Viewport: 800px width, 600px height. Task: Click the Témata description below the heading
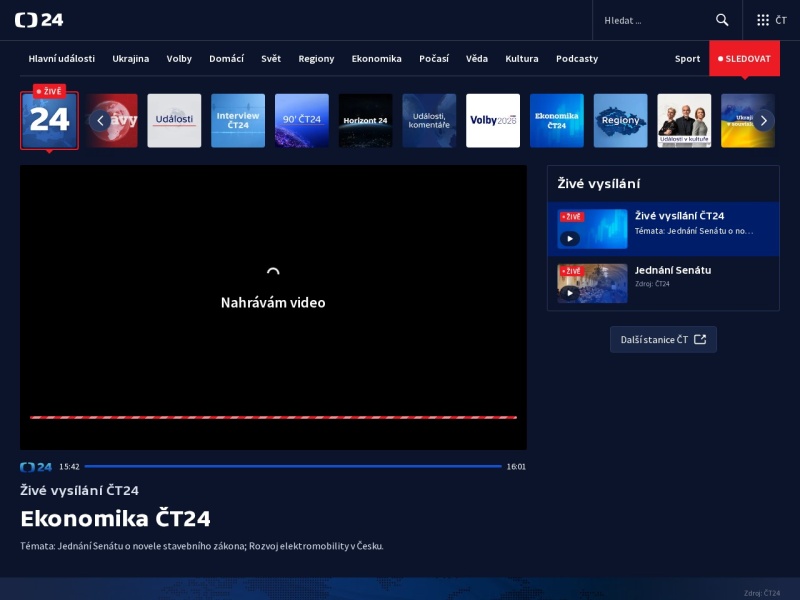click(x=202, y=546)
